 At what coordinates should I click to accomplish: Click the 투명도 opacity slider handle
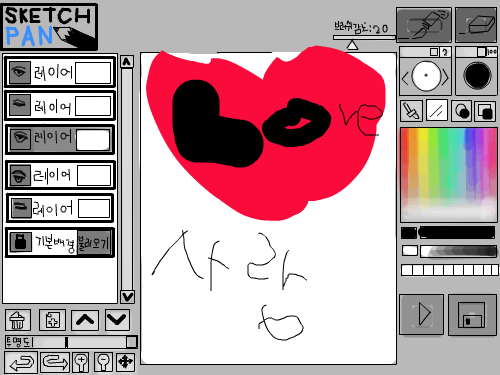coord(66,342)
